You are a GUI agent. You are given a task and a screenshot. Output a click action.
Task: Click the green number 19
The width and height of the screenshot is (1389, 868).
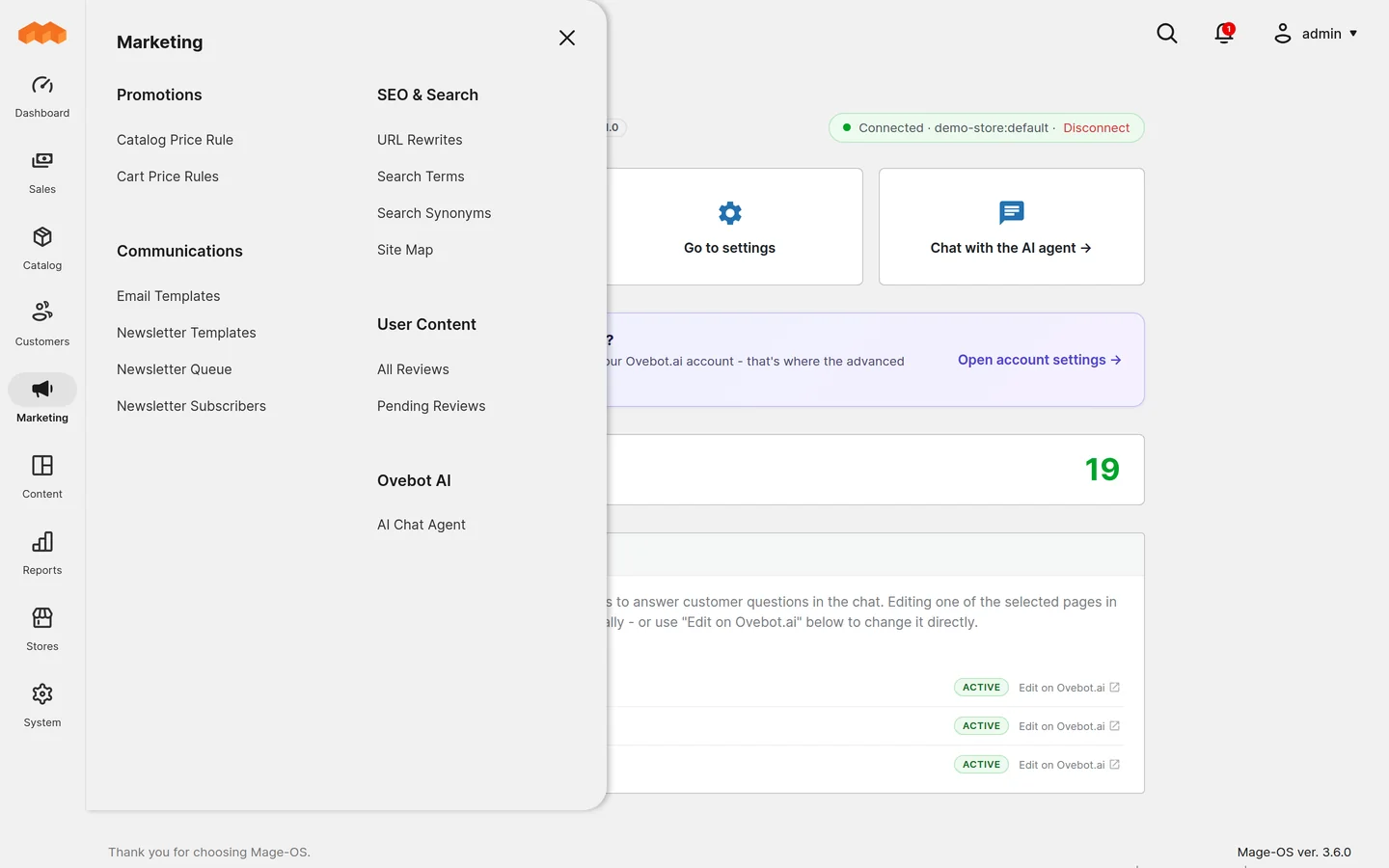(1102, 470)
